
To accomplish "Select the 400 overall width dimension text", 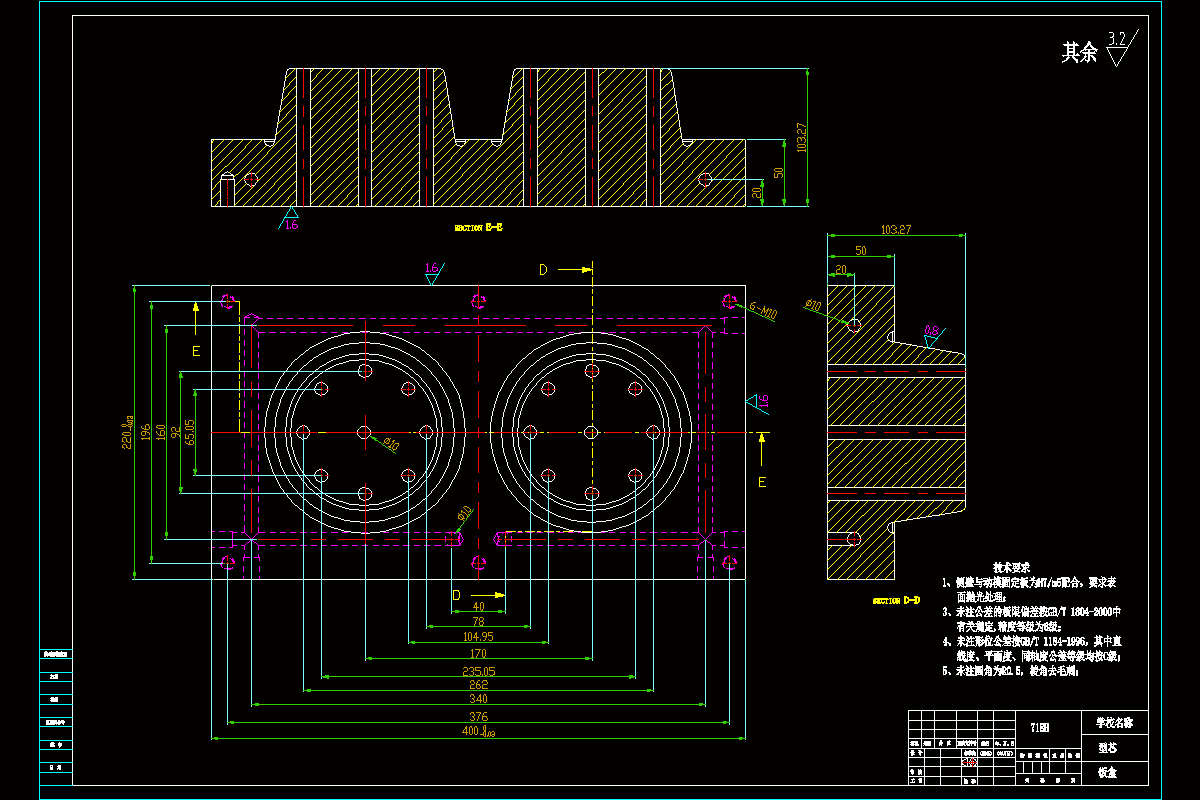I will coord(480,733).
